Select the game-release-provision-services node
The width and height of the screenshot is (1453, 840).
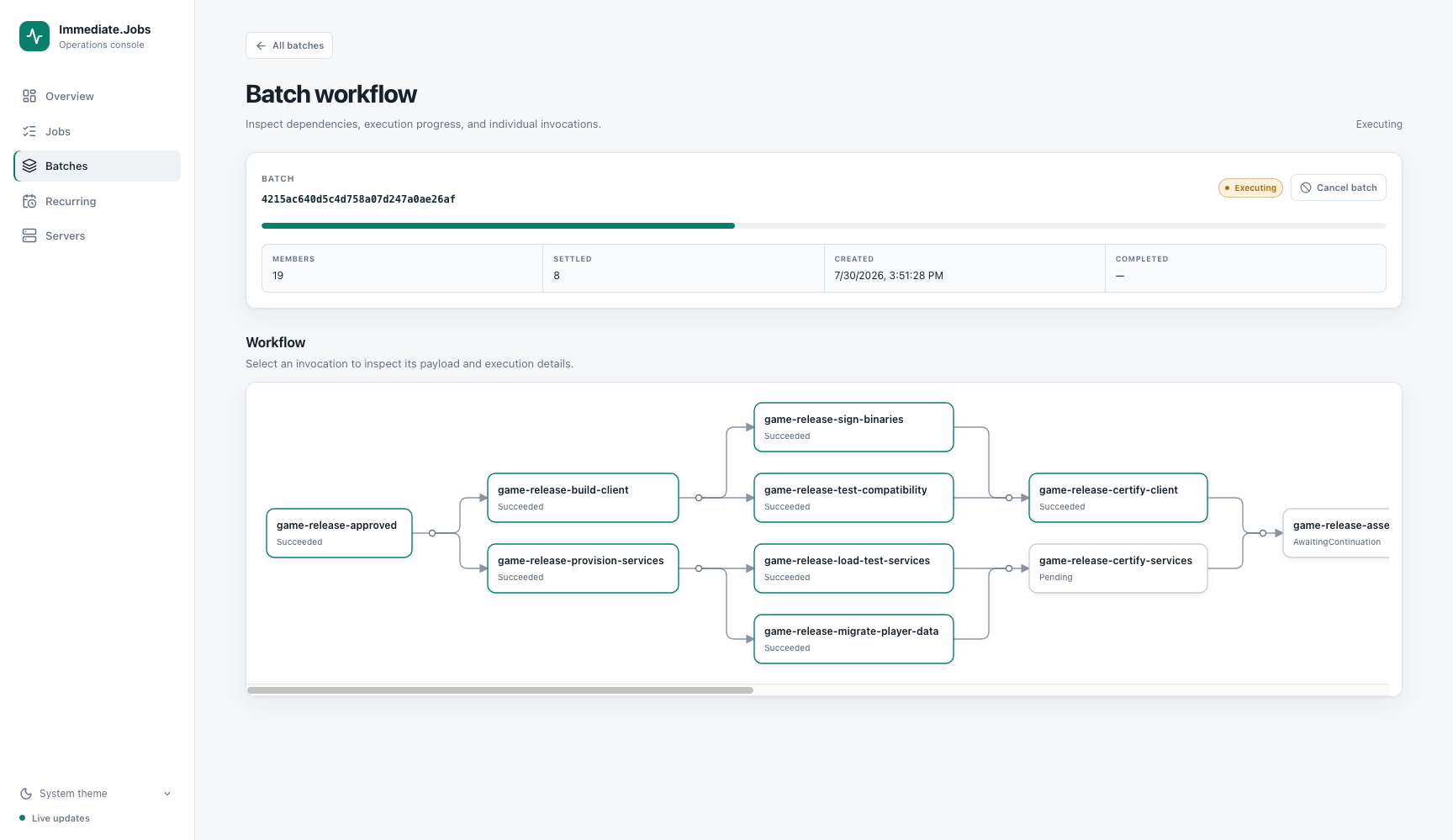(x=584, y=568)
